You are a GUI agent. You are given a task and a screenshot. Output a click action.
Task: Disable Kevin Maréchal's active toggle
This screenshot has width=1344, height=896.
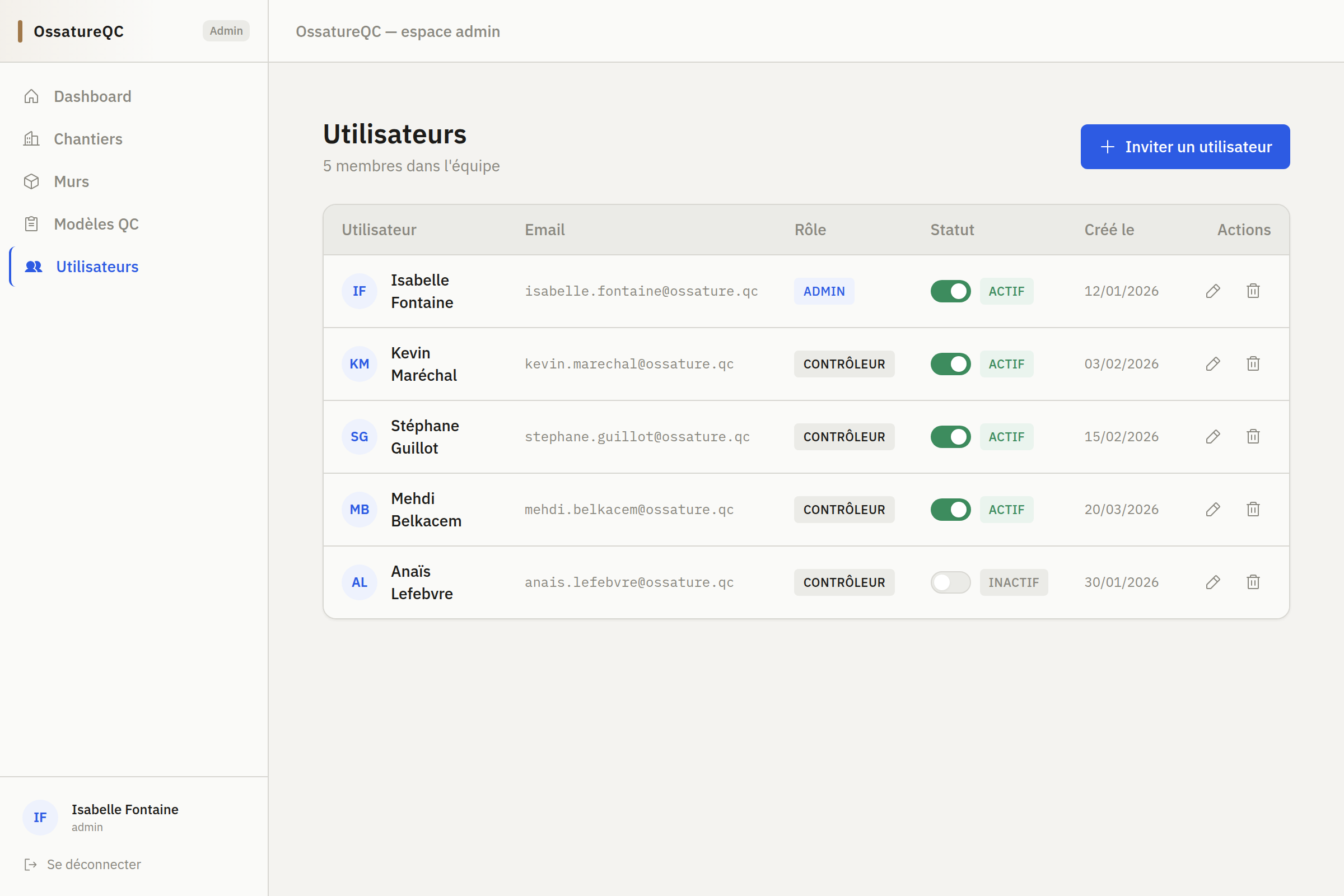pos(950,363)
